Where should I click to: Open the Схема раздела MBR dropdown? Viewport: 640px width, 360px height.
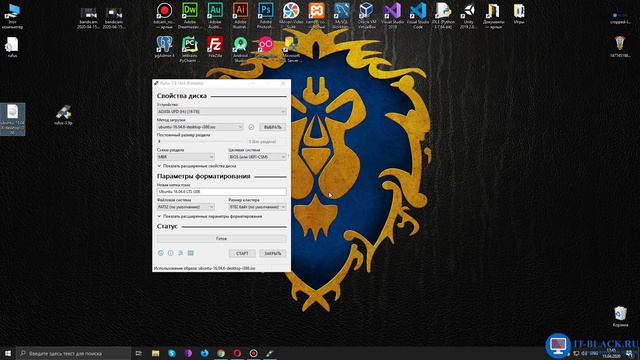(186, 157)
